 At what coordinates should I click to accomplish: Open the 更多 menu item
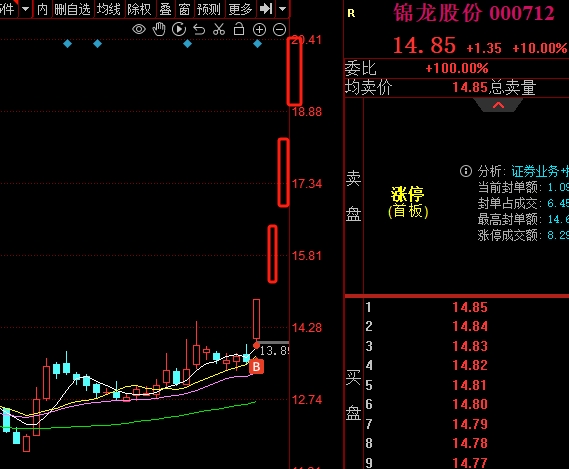click(x=240, y=9)
